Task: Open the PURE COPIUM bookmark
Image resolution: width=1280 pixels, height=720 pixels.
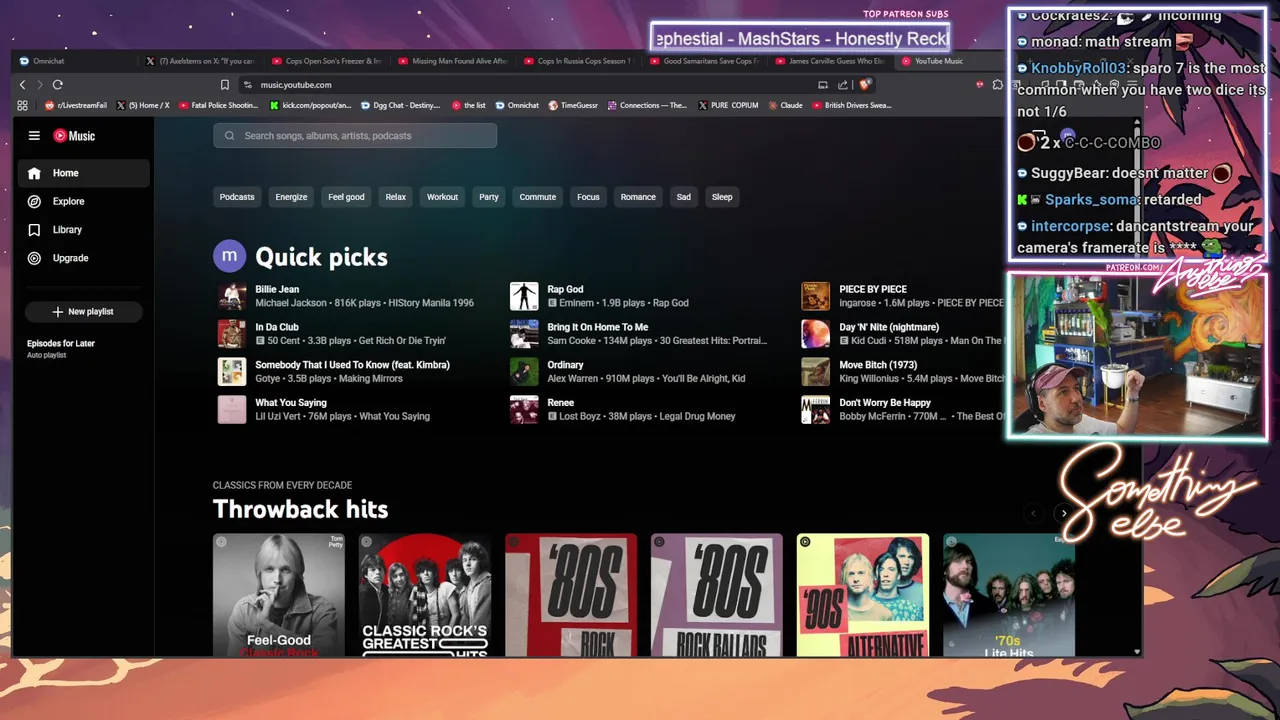Action: 728,105
